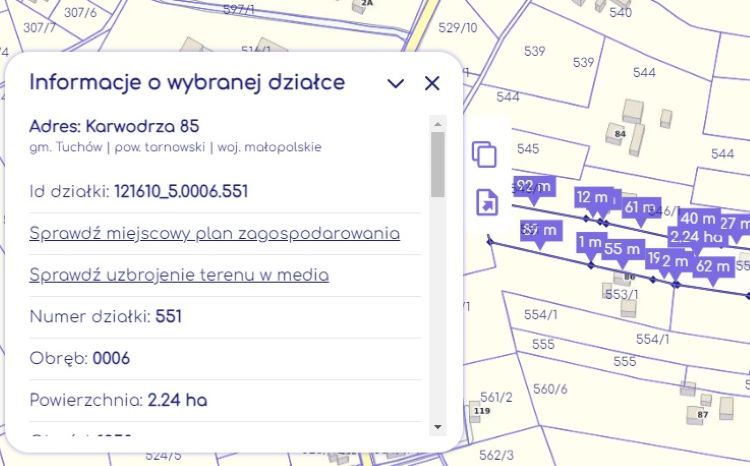This screenshot has width=750, height=466.
Task: Click the Informacje o wybranej działce title
Action: pyautogui.click(x=187, y=82)
